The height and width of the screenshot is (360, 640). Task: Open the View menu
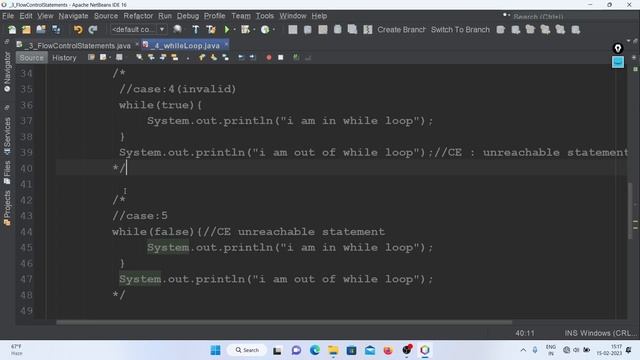tap(45, 16)
